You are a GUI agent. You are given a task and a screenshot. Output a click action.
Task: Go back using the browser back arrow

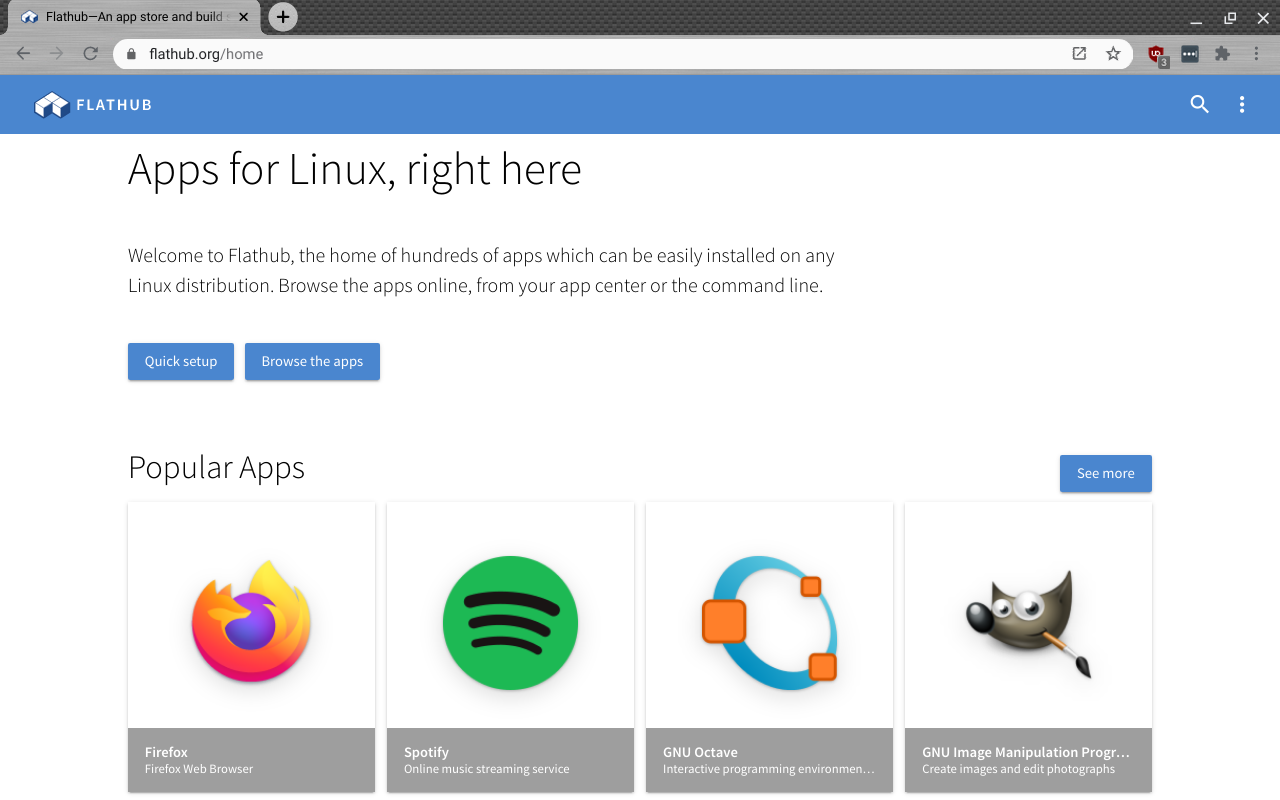click(23, 54)
